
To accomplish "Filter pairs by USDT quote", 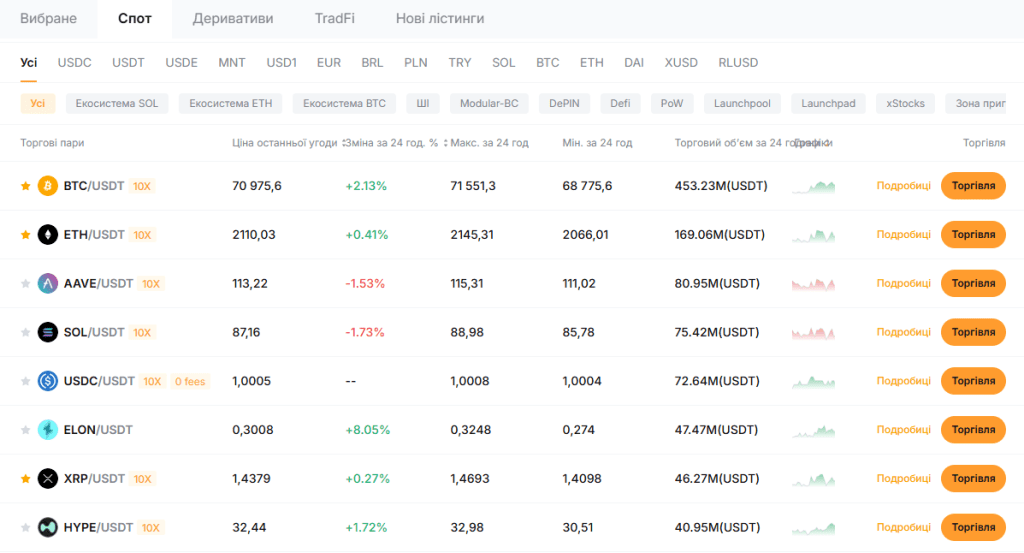I will [x=128, y=63].
